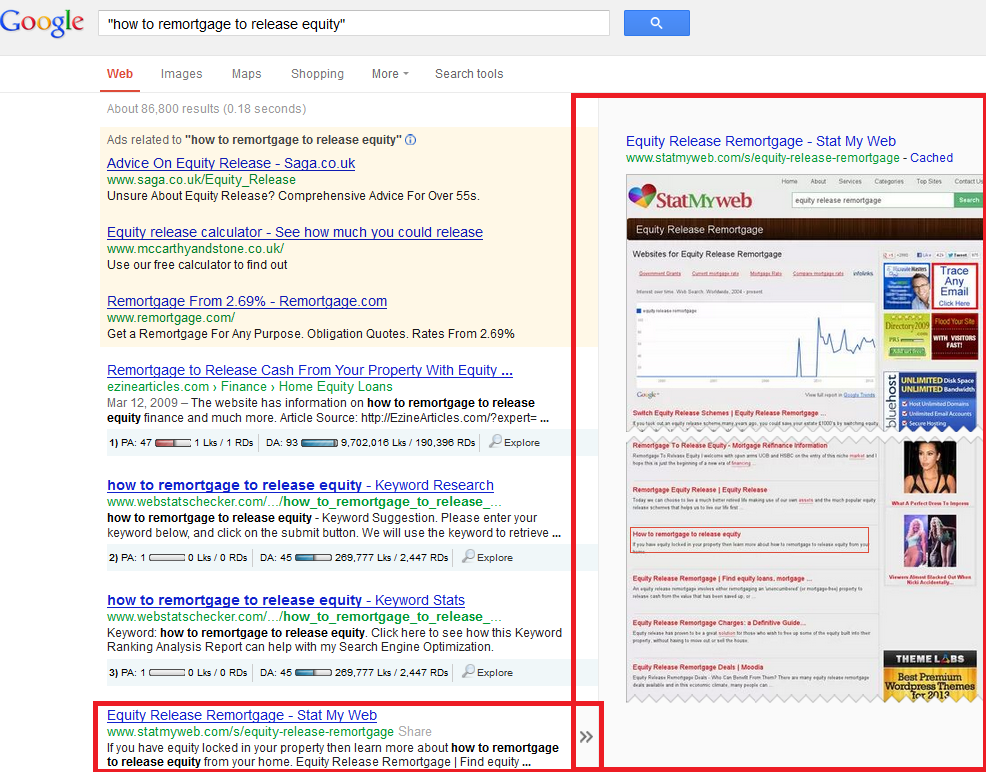Click '9,702,016 Lks / 190,396 RDs' text

408,443
